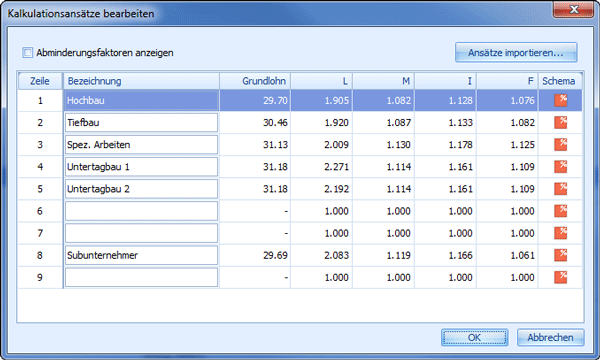The image size is (600, 360).
Task: Open schema icon in row 9
Action: (561, 277)
